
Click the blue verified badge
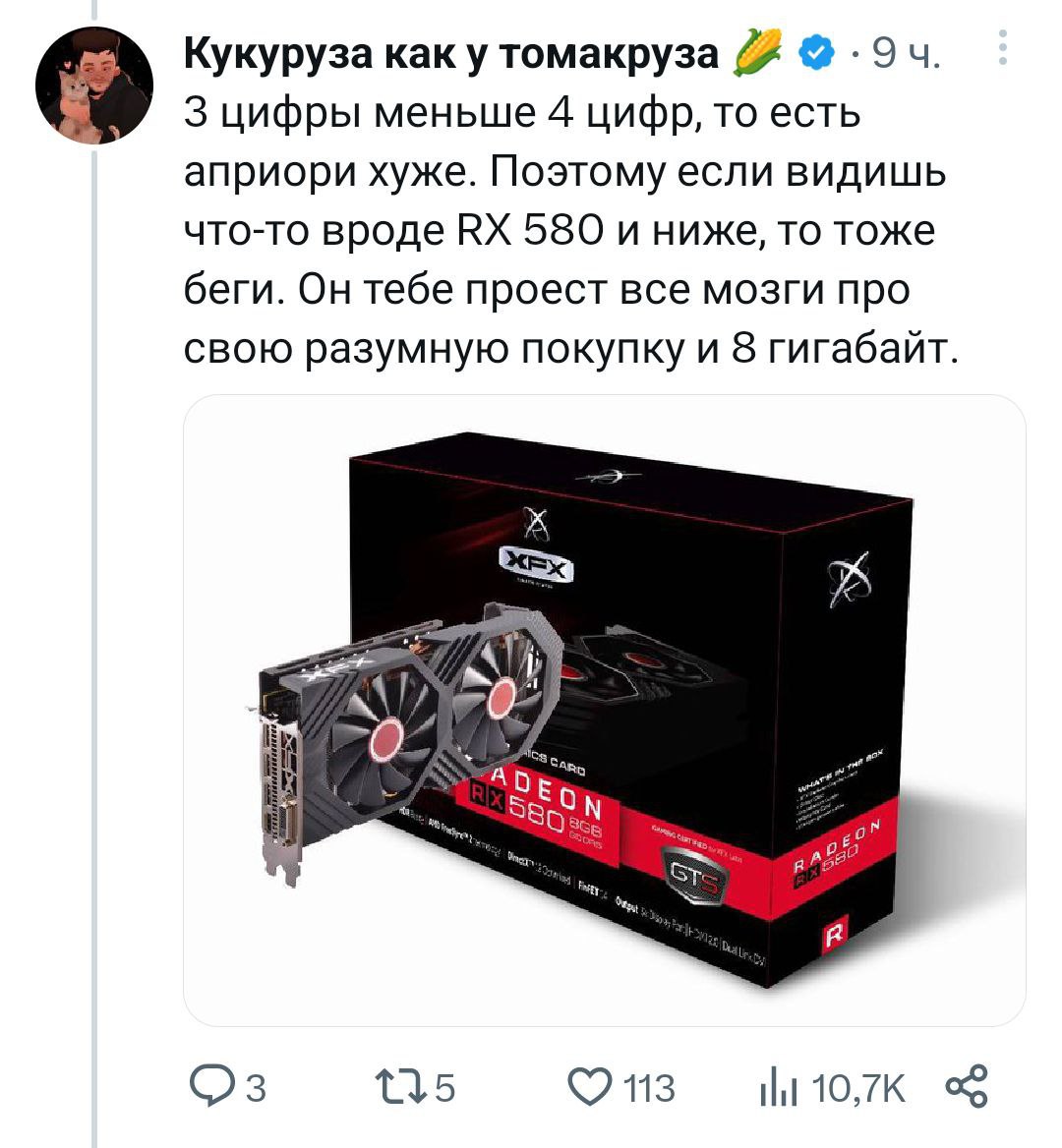coord(816,53)
